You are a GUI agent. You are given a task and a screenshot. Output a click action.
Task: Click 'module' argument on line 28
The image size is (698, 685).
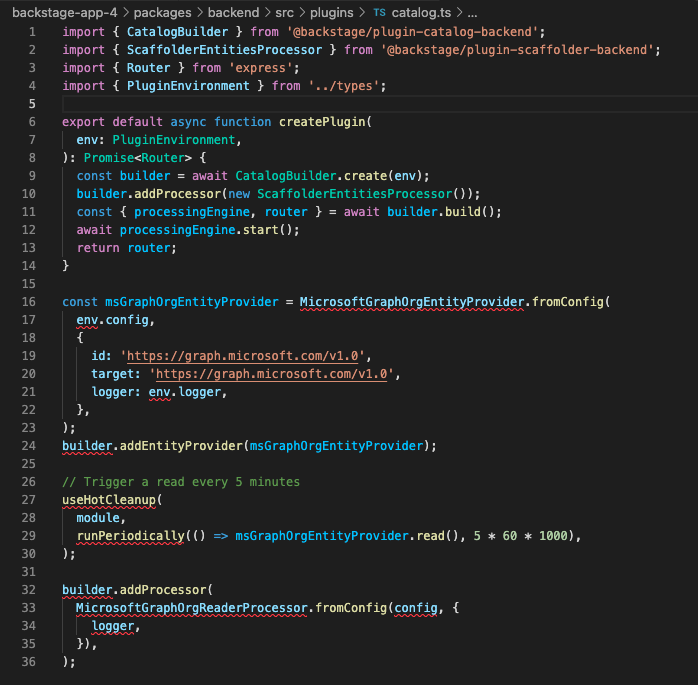pyautogui.click(x=98, y=518)
